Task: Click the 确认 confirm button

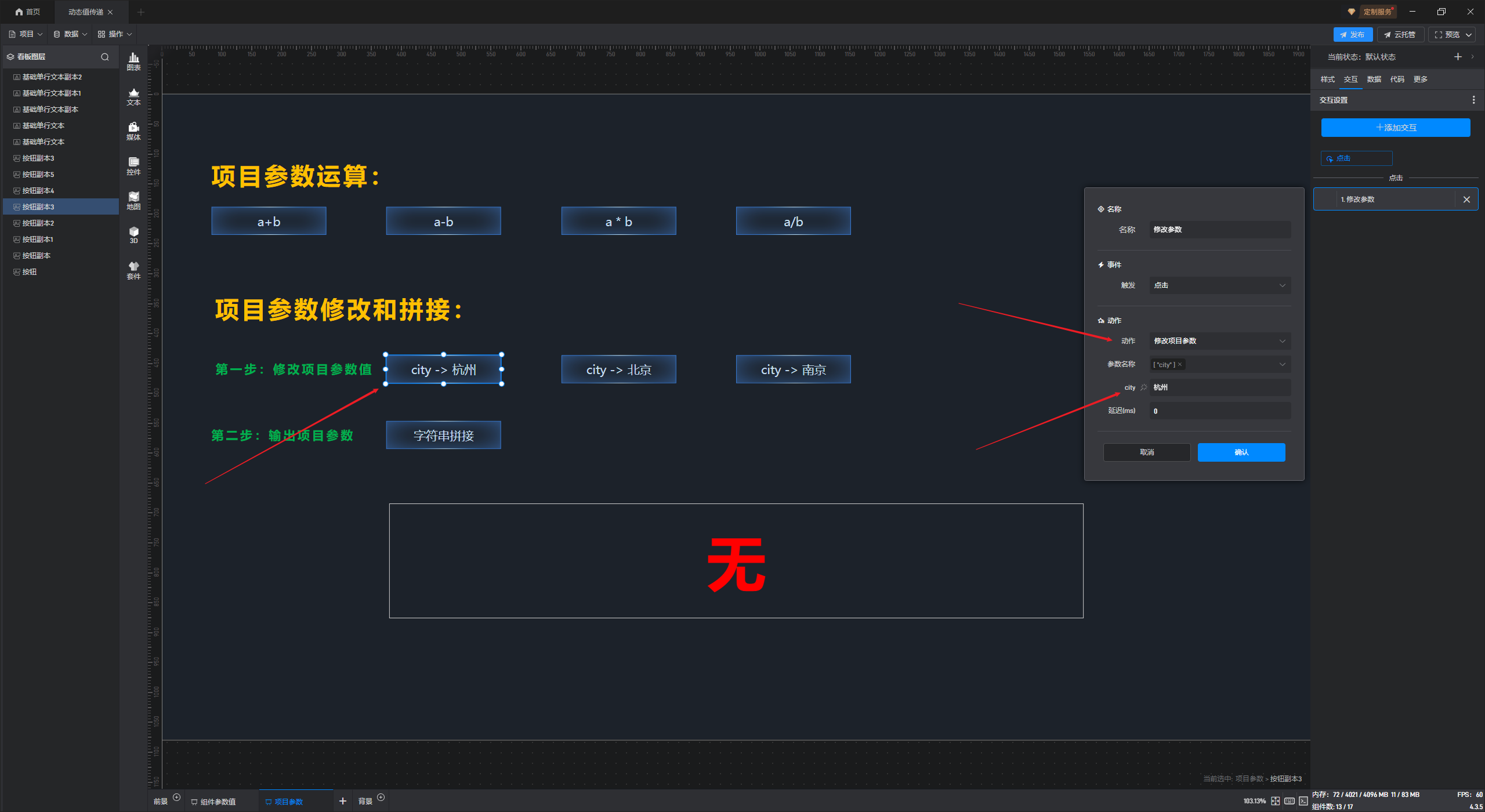Action: [1241, 452]
